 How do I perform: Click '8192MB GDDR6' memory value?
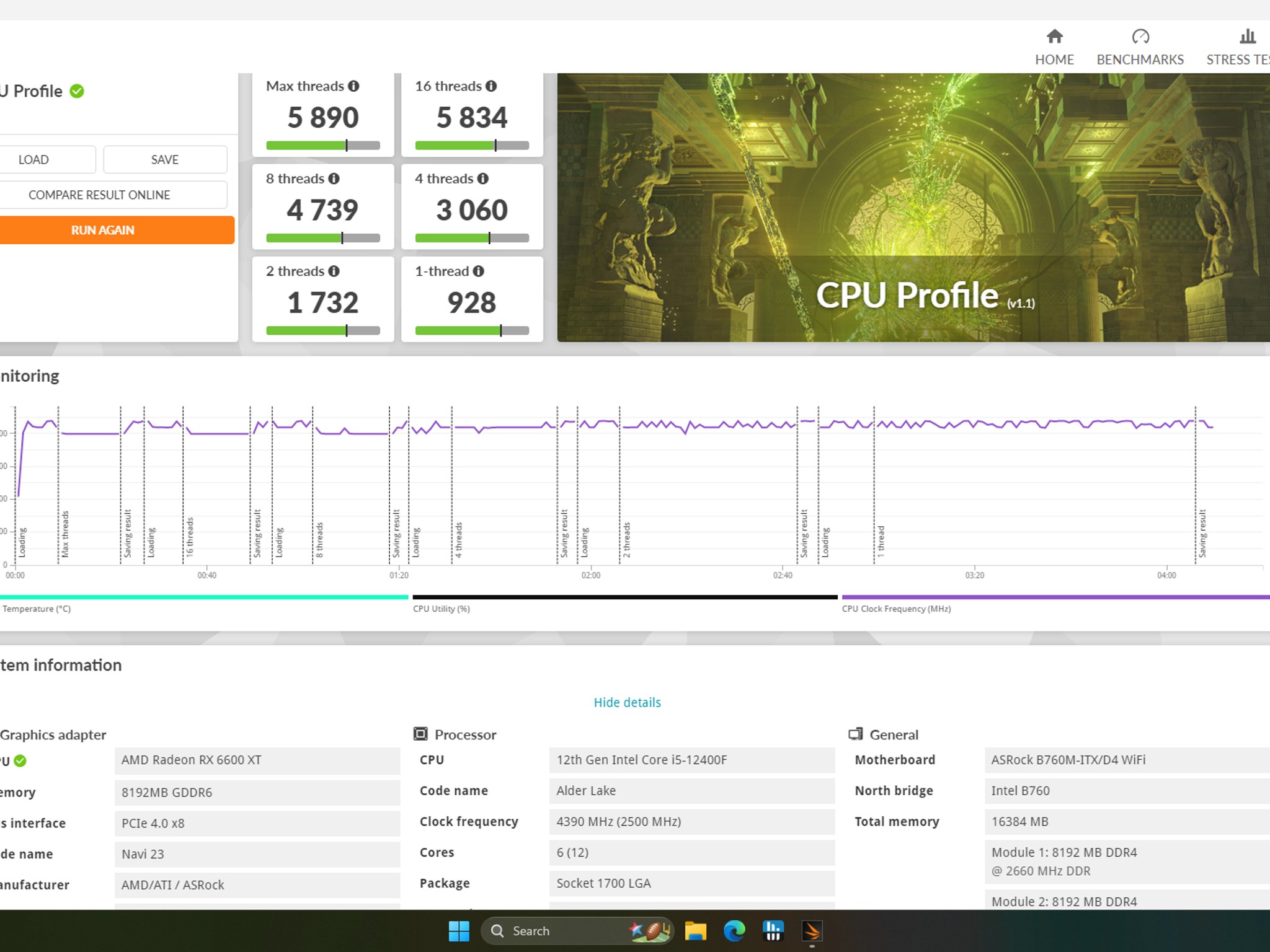click(x=257, y=793)
